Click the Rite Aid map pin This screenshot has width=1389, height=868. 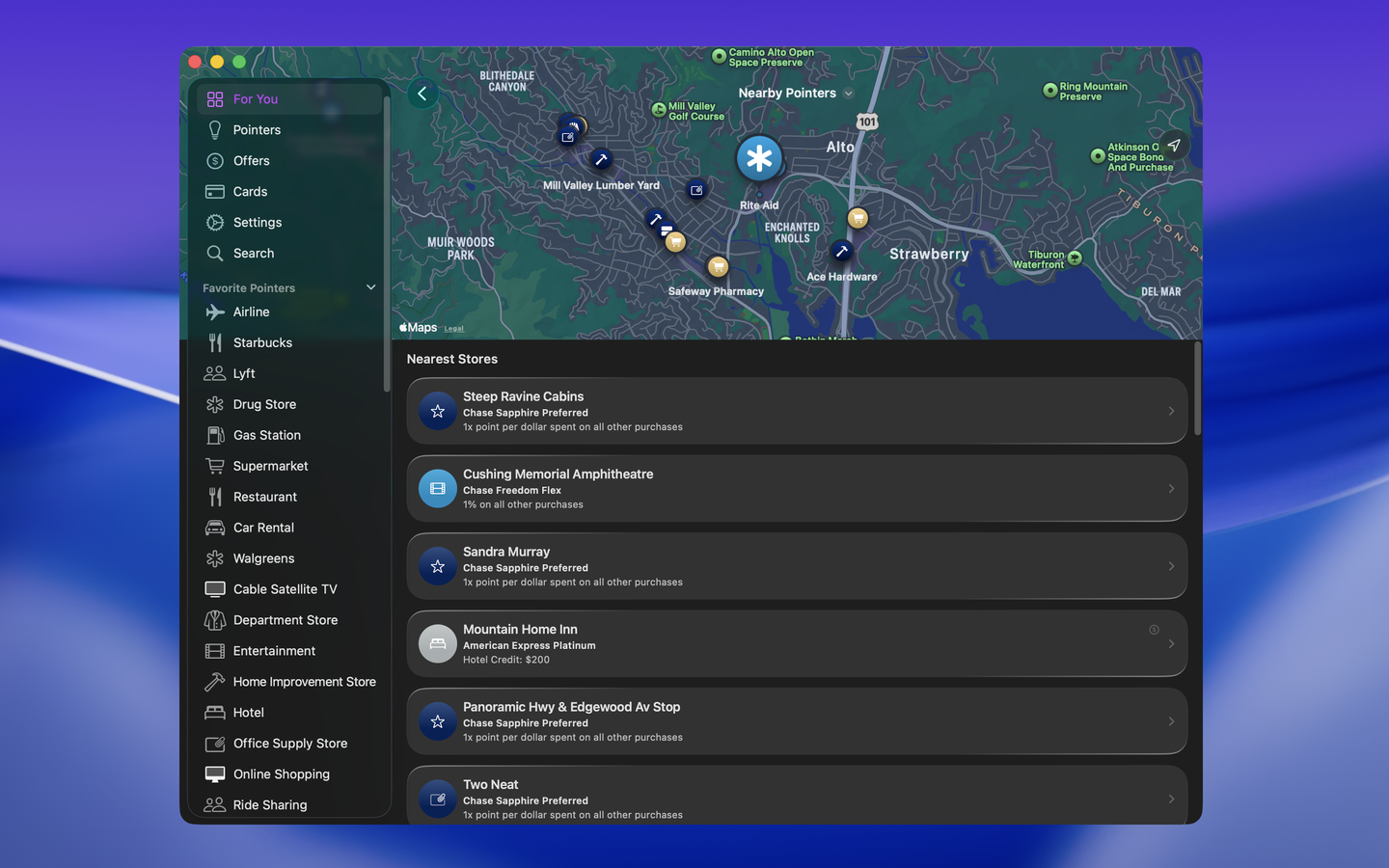tap(759, 159)
